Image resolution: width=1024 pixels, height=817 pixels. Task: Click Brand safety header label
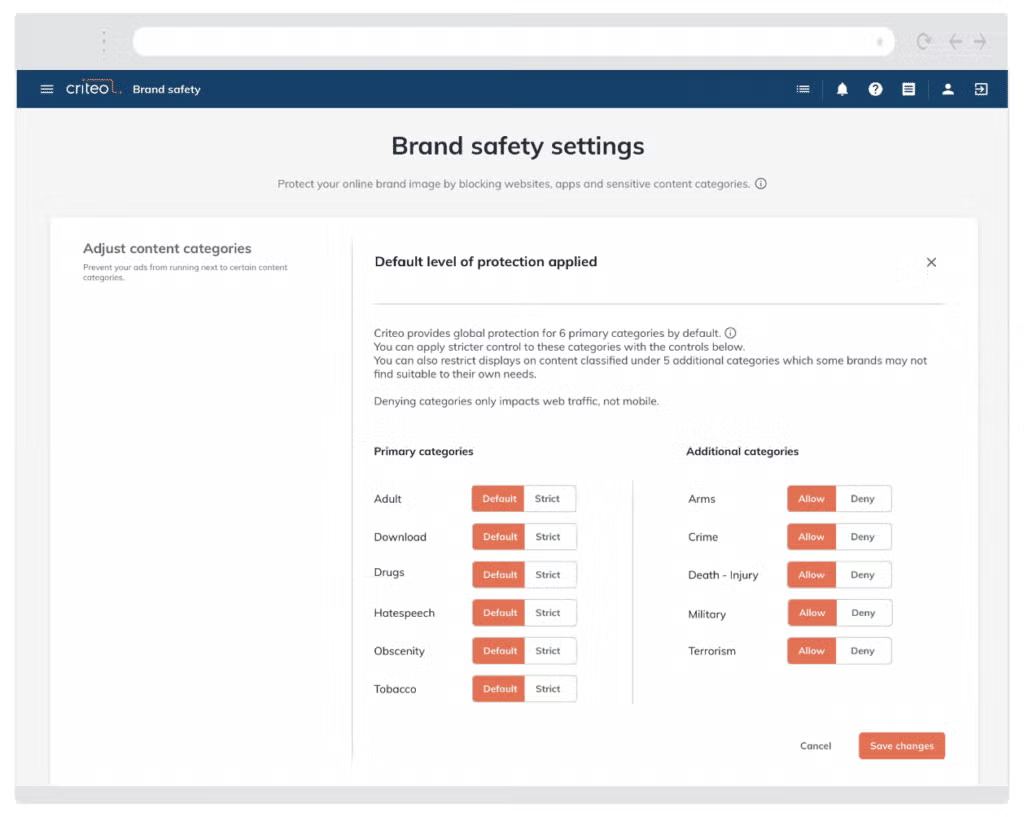[x=167, y=89]
